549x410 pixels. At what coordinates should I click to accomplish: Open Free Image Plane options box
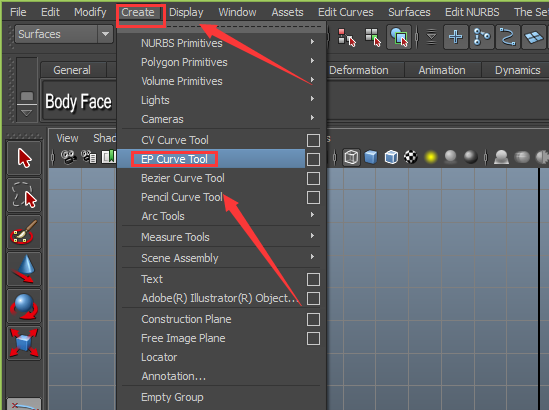313,339
